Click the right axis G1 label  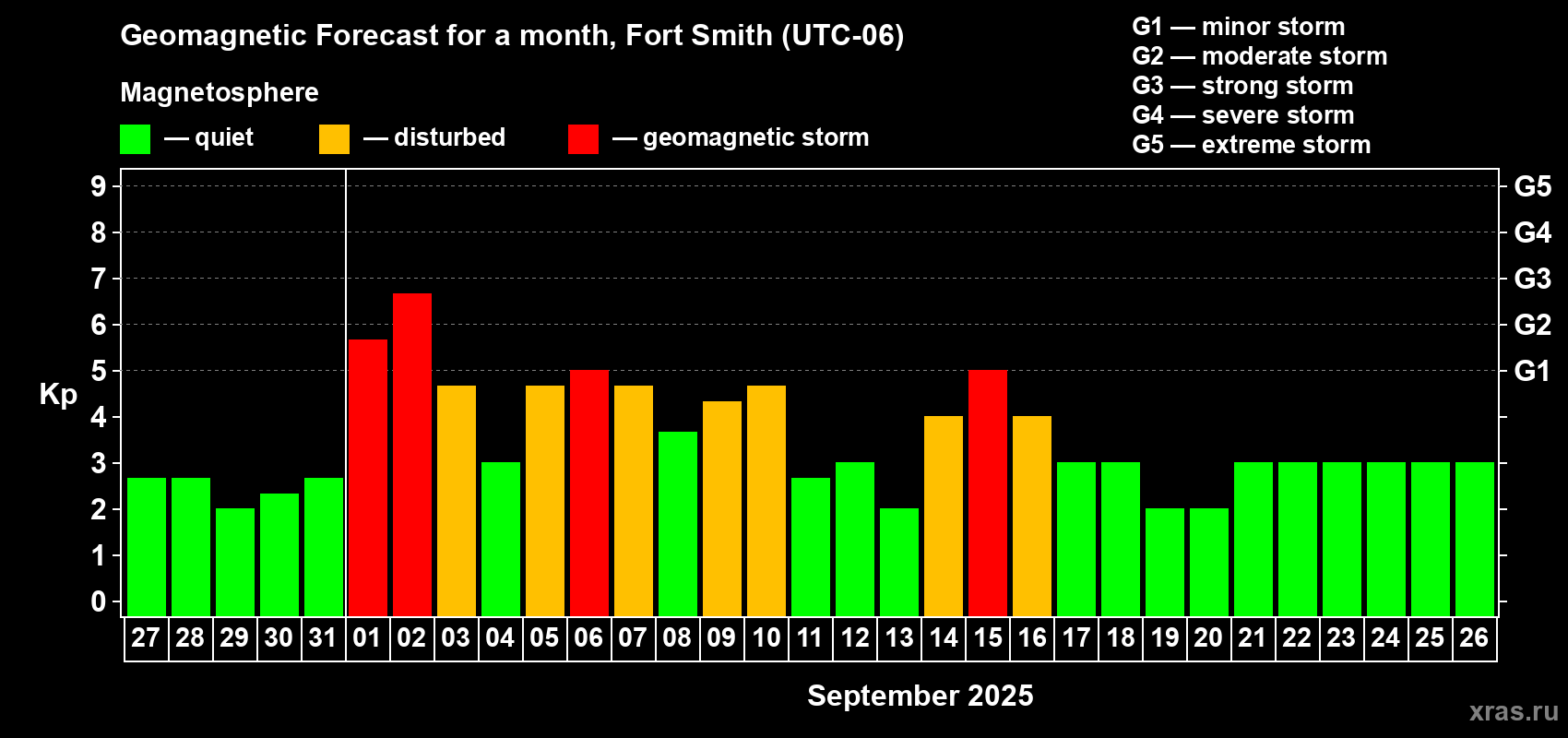coord(1532,371)
